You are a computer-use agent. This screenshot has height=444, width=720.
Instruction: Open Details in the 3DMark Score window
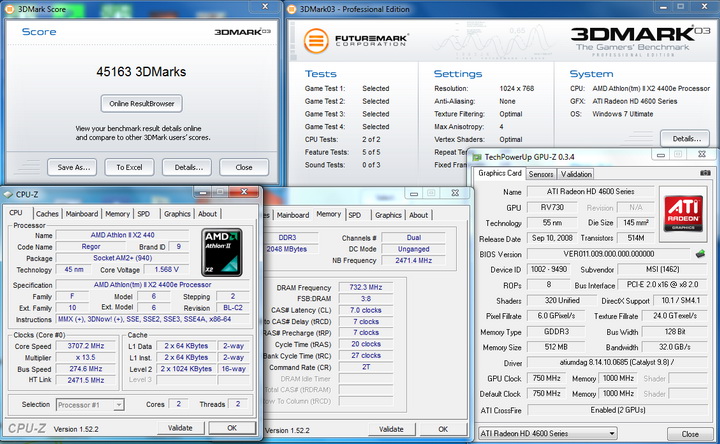pos(187,168)
